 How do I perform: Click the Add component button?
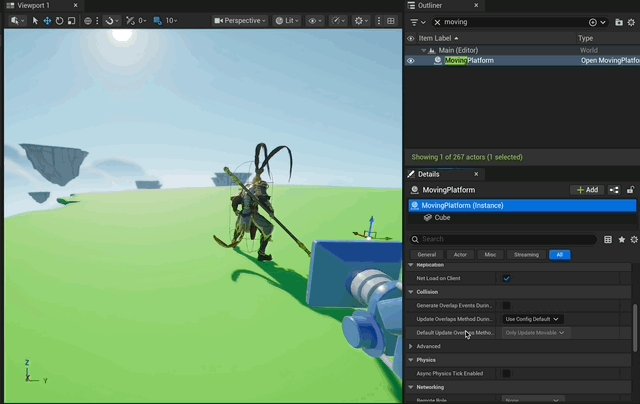click(x=587, y=190)
